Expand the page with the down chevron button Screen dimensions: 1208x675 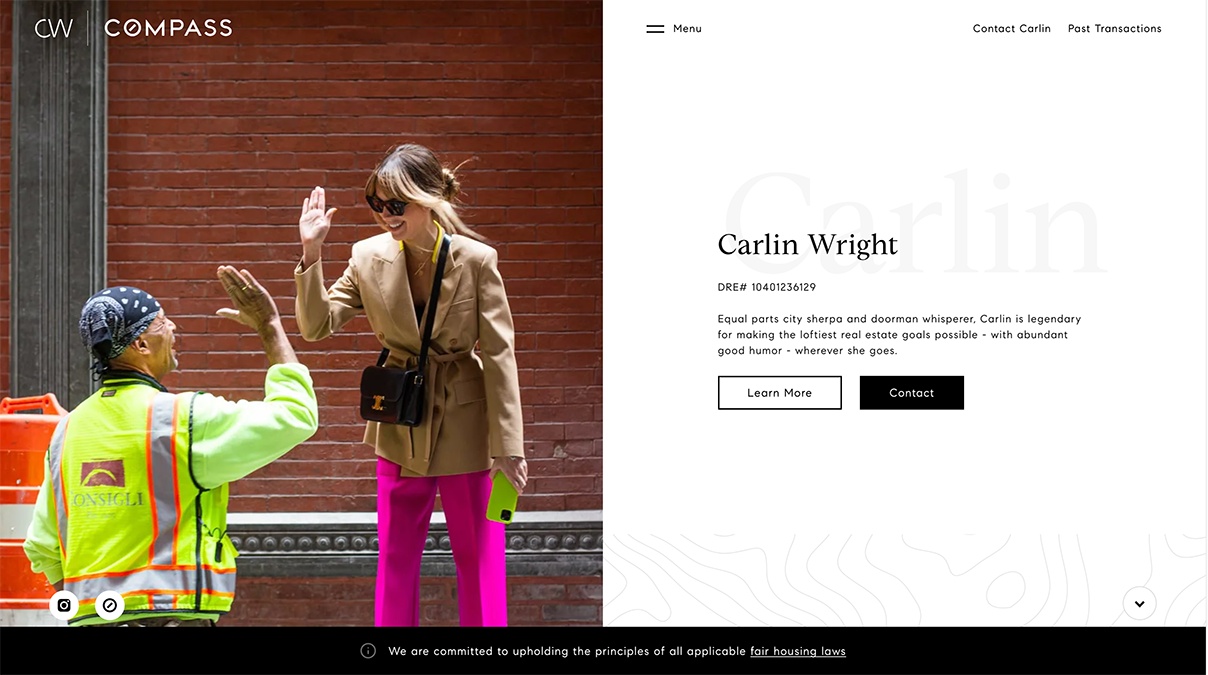click(x=1139, y=604)
